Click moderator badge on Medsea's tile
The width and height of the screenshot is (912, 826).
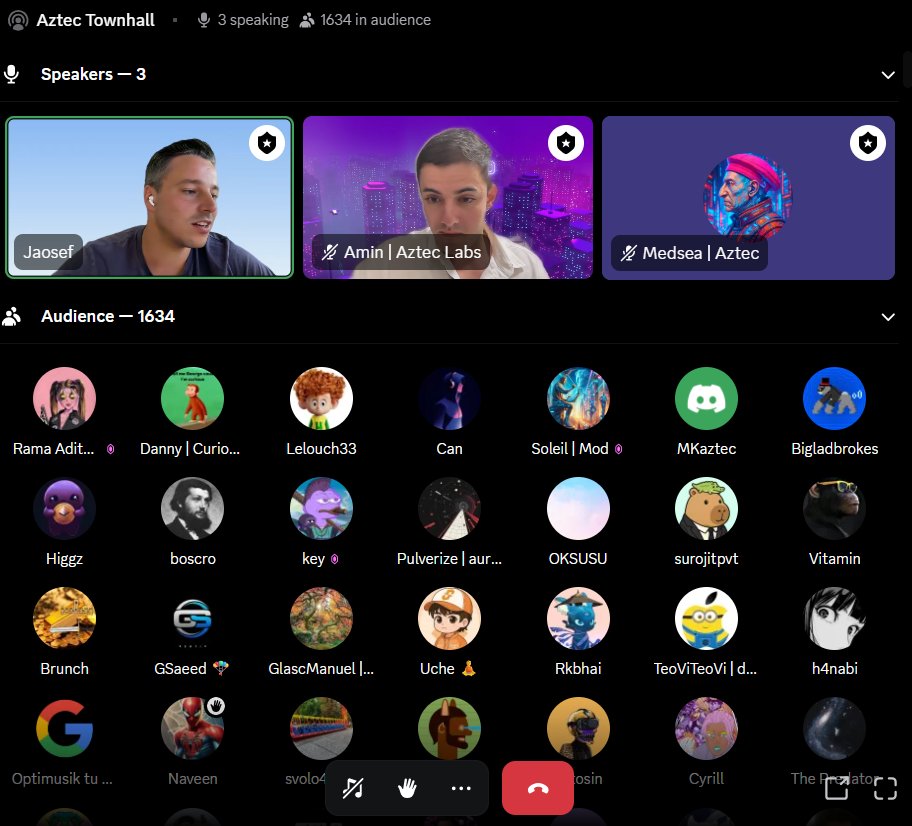pyautogui.click(x=868, y=143)
